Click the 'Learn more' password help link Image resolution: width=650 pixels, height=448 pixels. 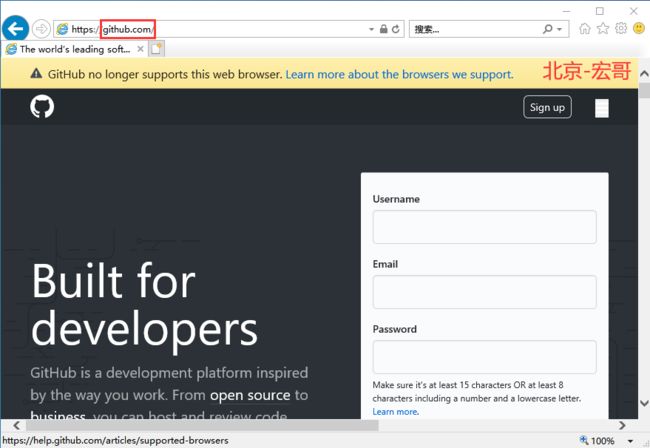point(395,412)
